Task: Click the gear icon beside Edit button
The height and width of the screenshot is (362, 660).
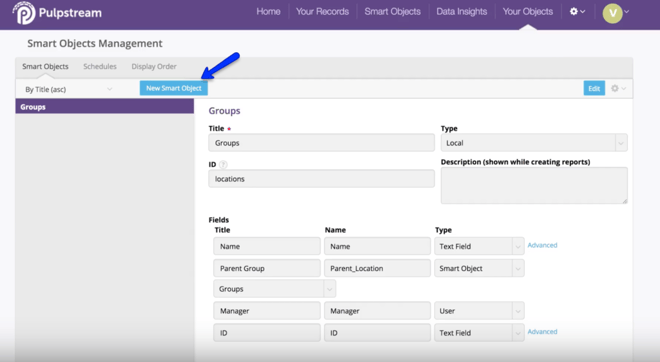Action: coord(618,88)
